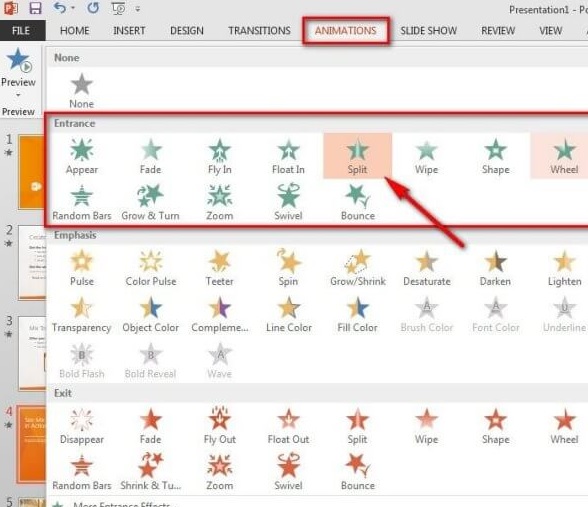
Task: Select the Grow/Shrink emphasis effect
Action: [358, 267]
